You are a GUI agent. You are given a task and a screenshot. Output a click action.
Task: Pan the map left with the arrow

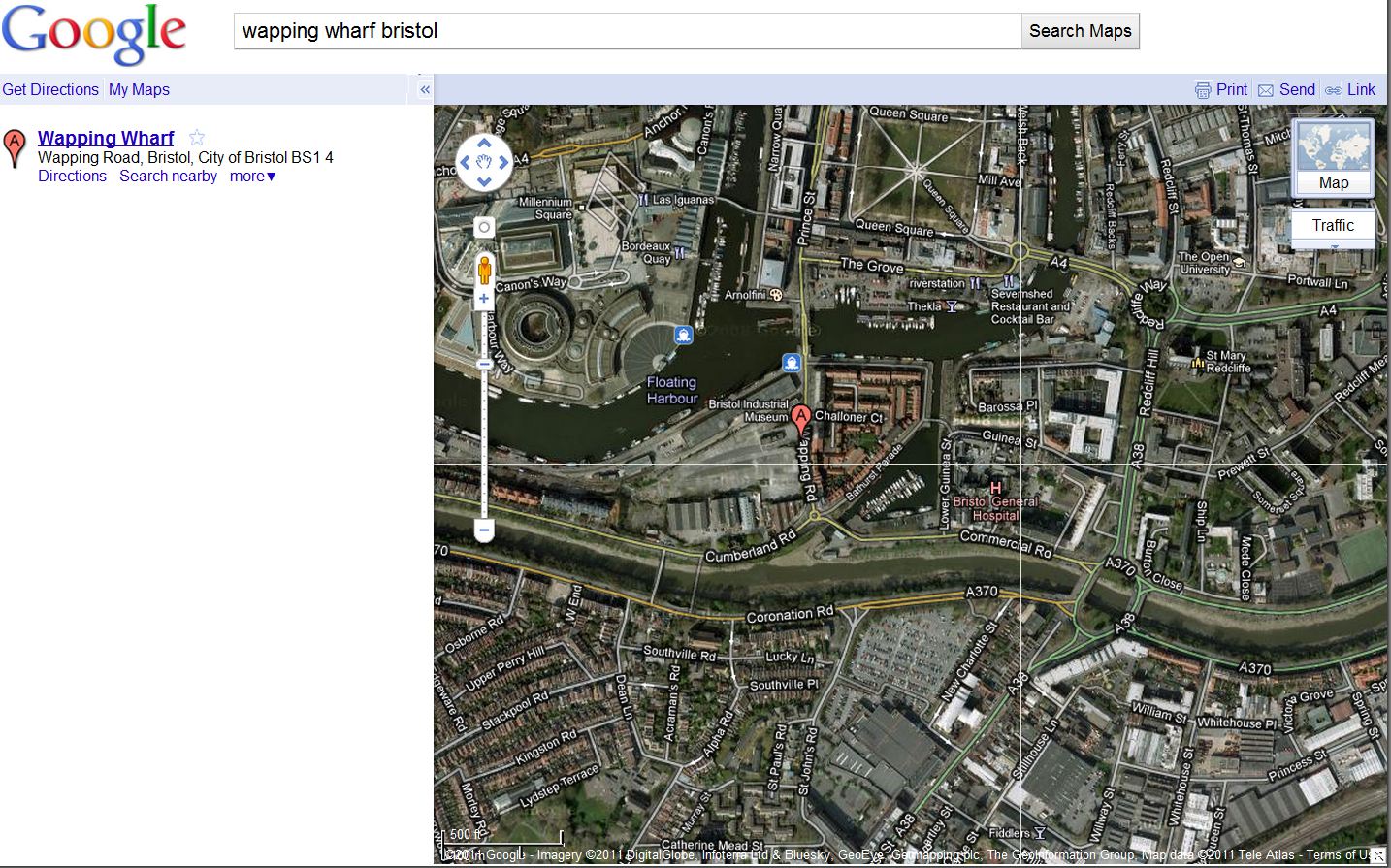(x=465, y=163)
